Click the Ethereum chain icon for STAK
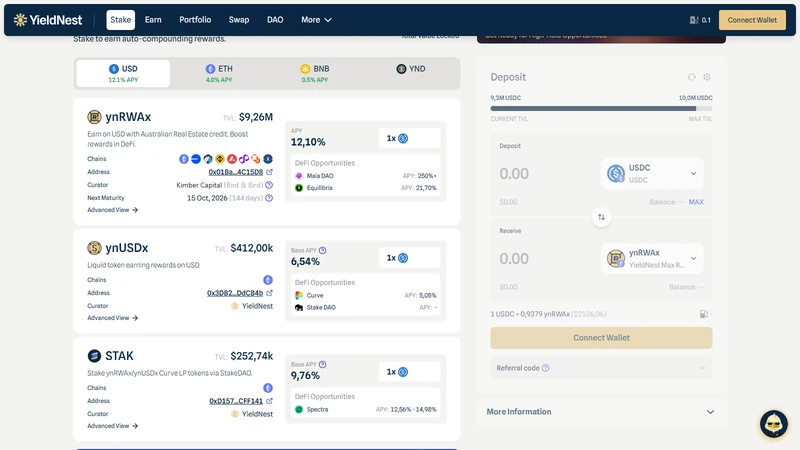 coord(268,388)
